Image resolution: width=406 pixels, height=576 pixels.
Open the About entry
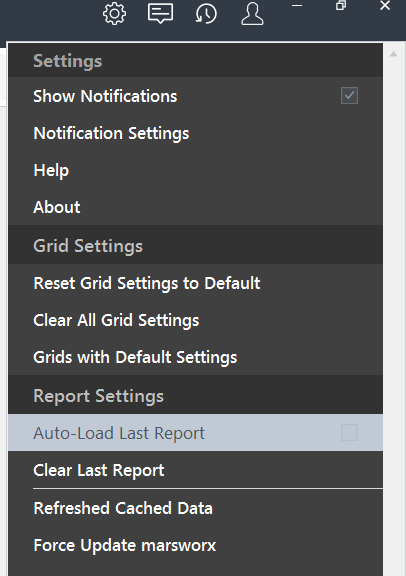[195, 207]
